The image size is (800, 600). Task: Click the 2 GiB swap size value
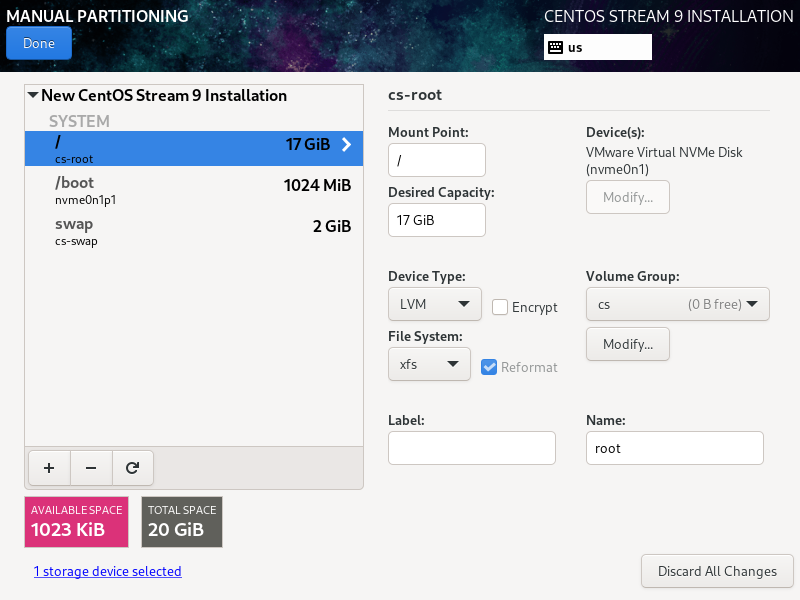click(332, 226)
